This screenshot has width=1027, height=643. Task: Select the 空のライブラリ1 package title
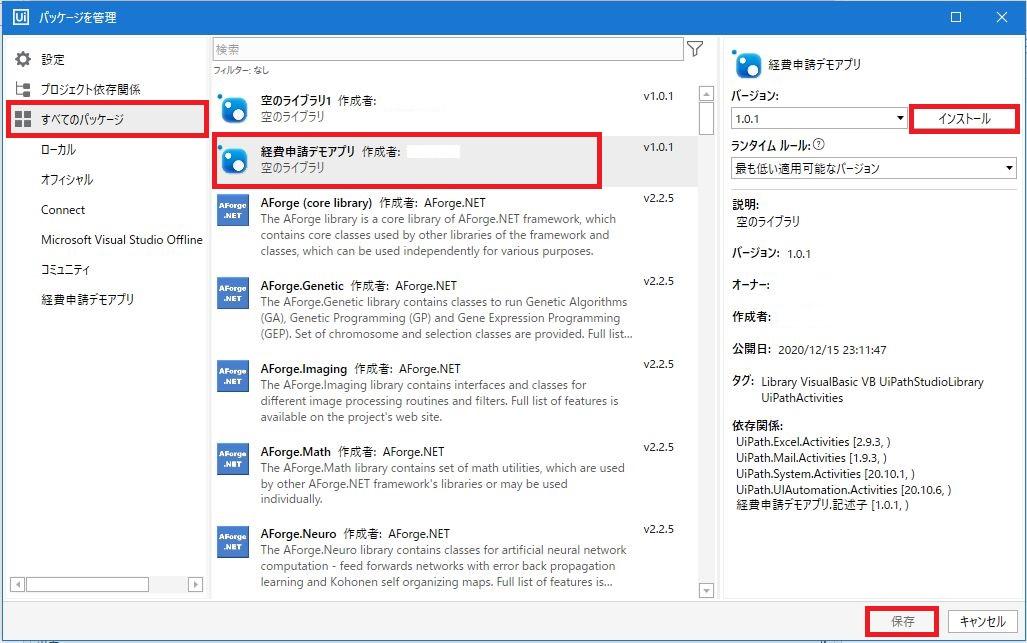point(296,101)
